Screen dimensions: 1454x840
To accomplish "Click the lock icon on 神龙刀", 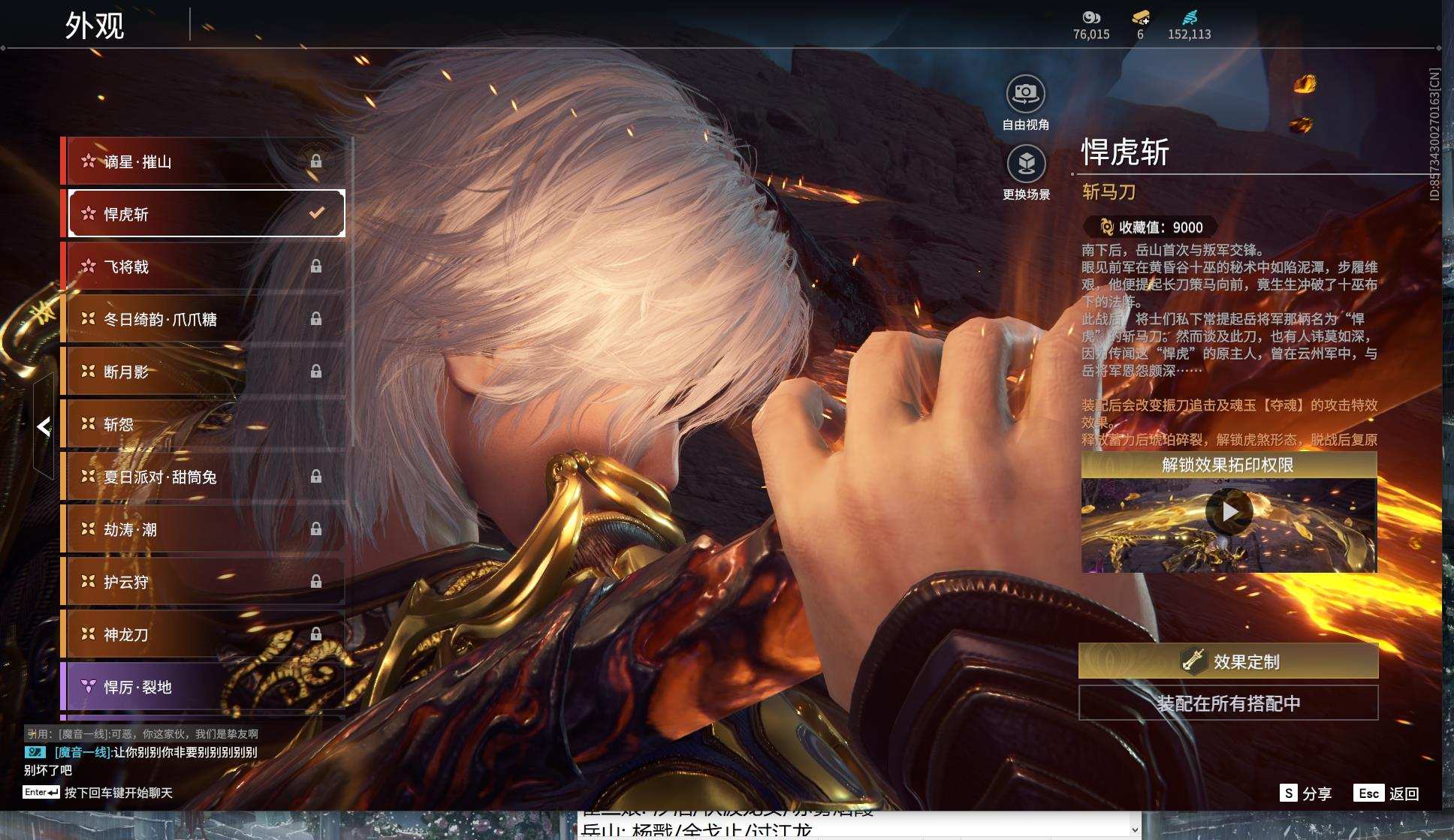I will point(316,634).
